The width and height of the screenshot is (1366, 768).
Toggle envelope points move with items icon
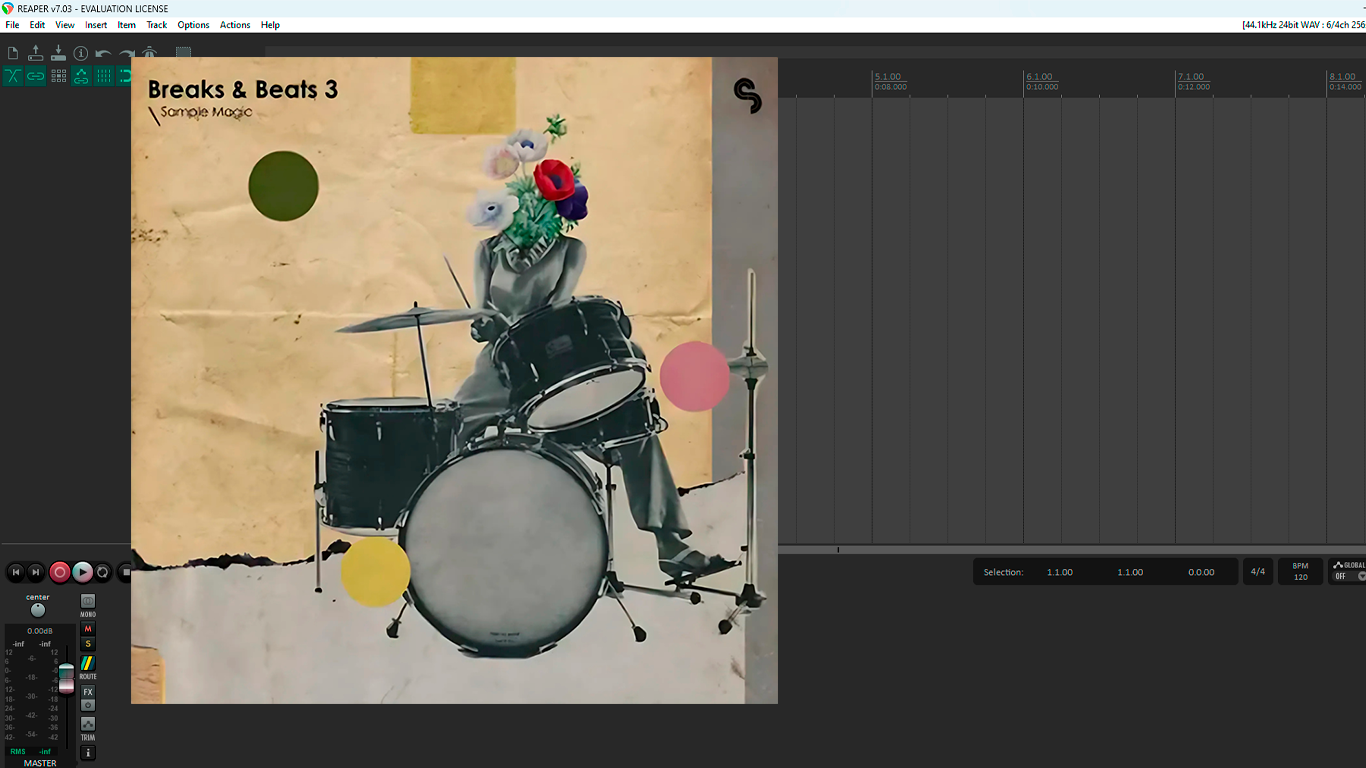coord(81,76)
